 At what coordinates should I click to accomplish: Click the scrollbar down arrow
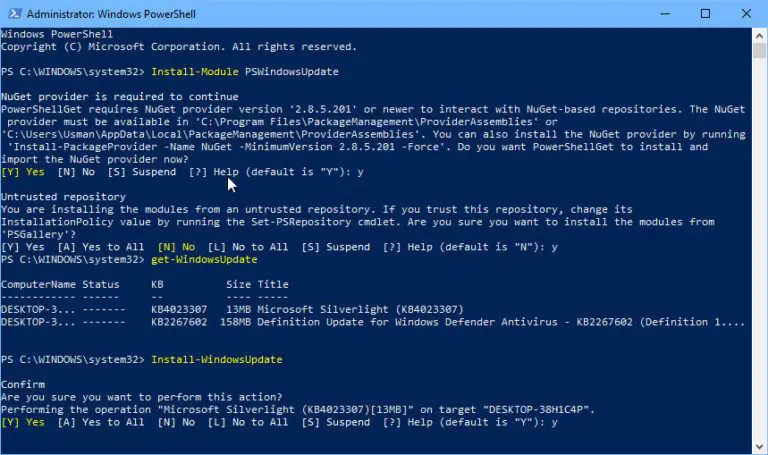[759, 447]
